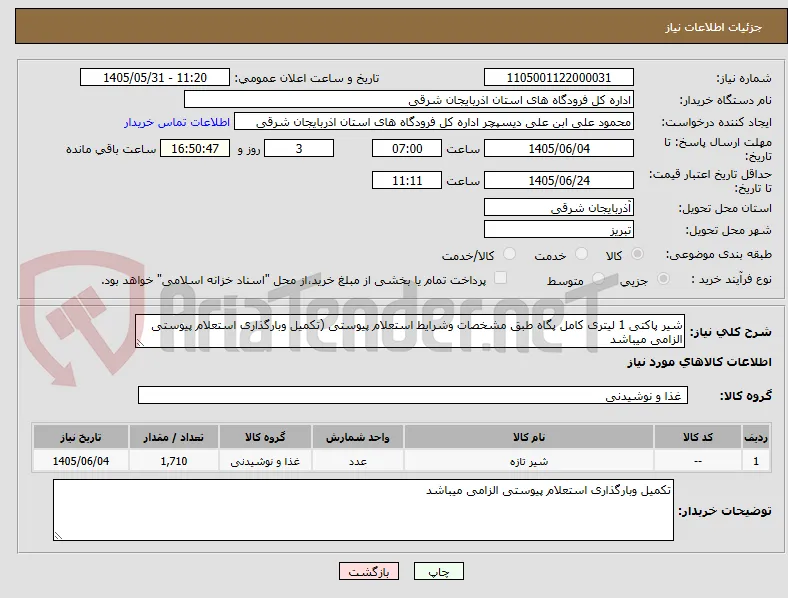Click the remaining days field showing 3

pyautogui.click(x=299, y=148)
